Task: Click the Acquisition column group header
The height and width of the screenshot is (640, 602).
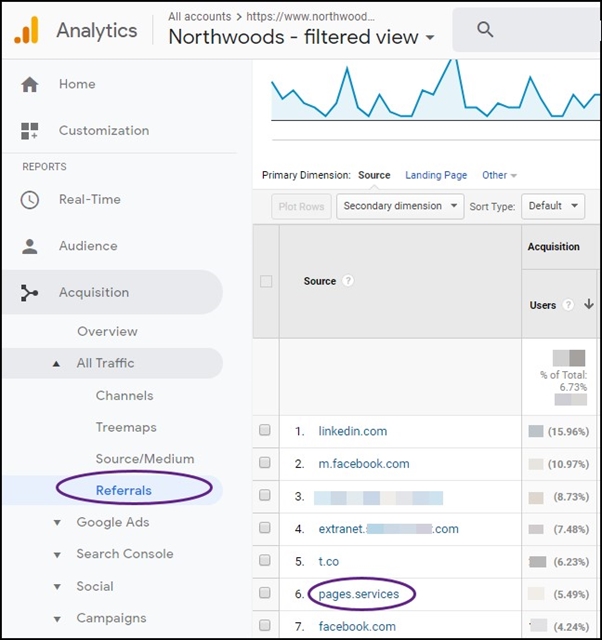Action: tap(553, 247)
